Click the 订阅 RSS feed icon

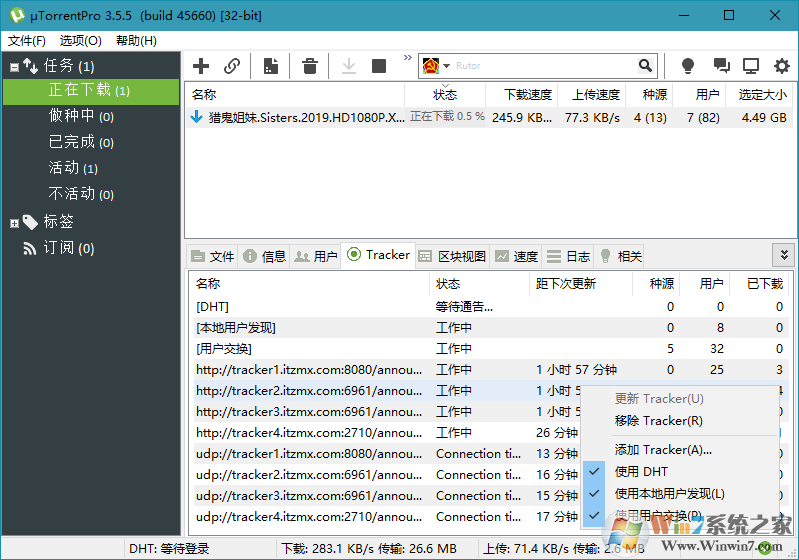click(x=30, y=248)
